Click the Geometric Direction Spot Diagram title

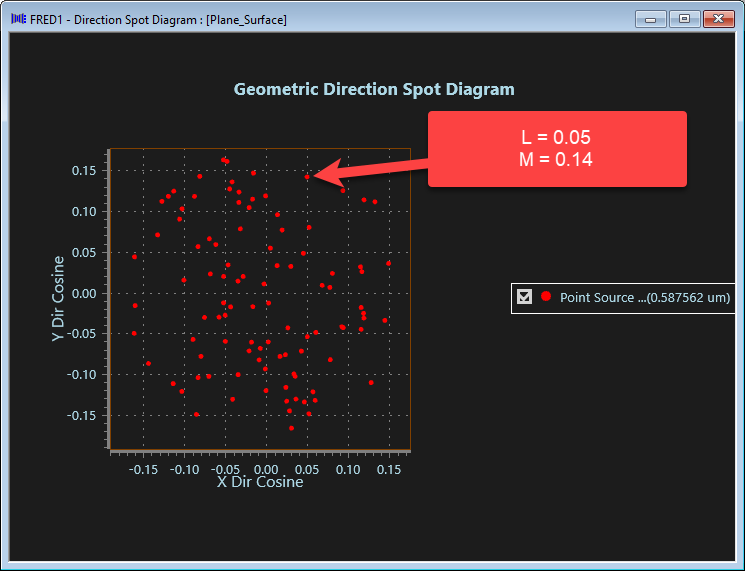374,89
